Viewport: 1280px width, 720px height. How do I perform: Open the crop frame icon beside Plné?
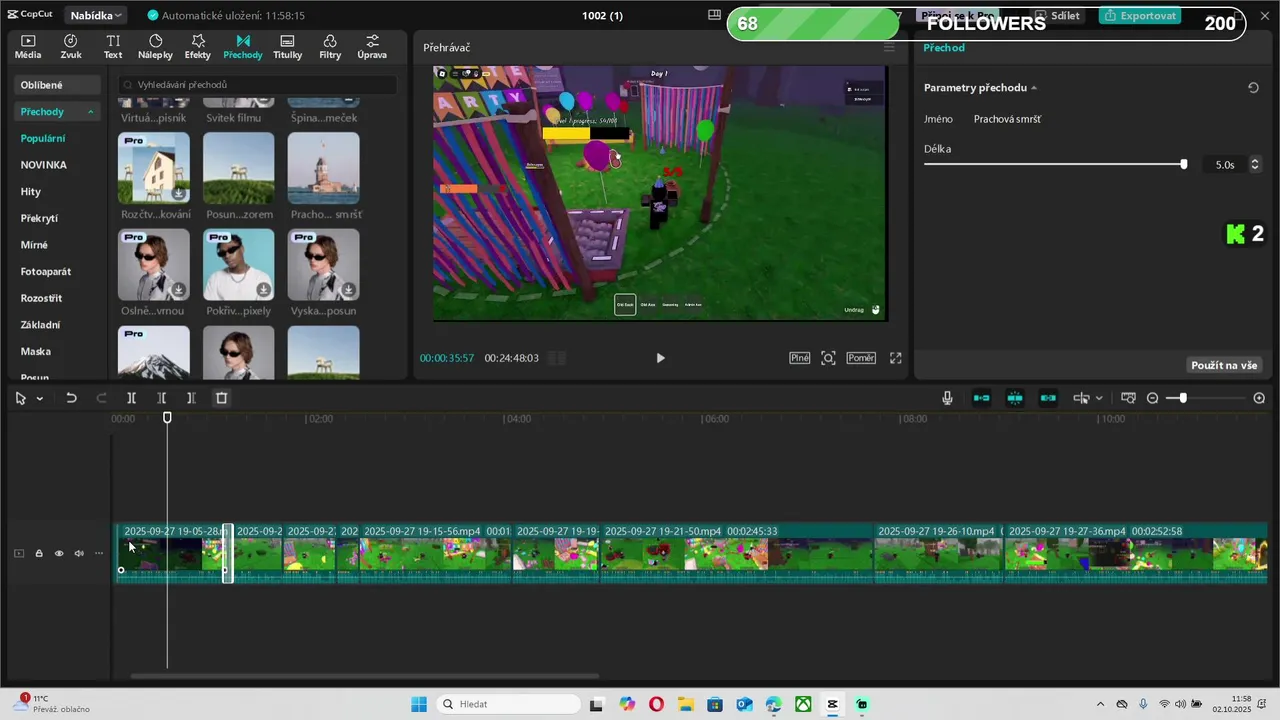[x=828, y=358]
